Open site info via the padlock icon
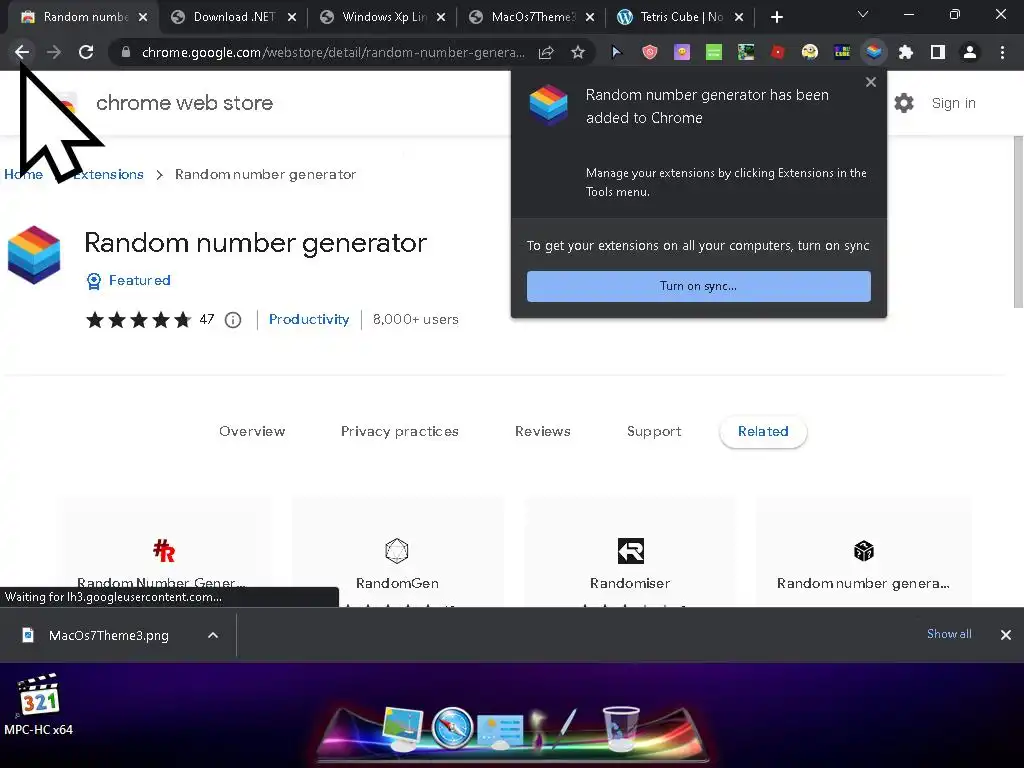 tap(126, 52)
